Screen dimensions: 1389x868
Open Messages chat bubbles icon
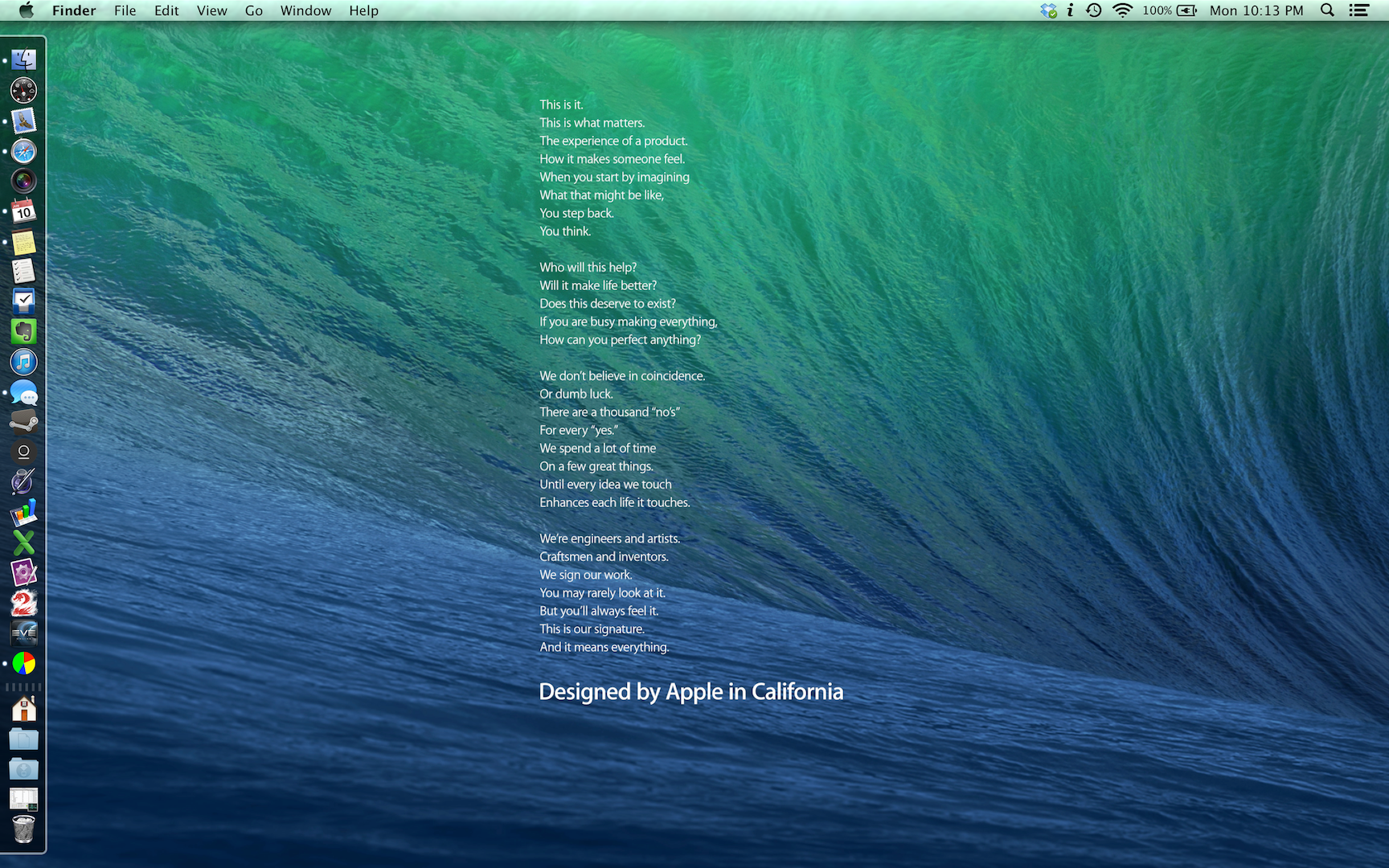click(x=24, y=392)
